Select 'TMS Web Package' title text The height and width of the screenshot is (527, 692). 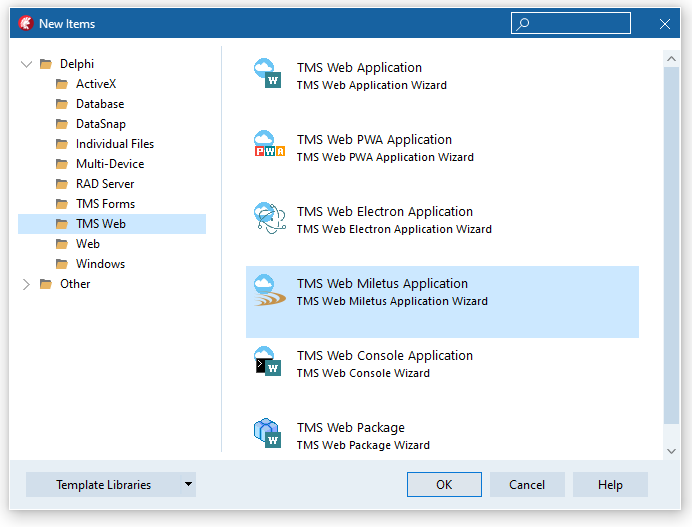coord(350,428)
